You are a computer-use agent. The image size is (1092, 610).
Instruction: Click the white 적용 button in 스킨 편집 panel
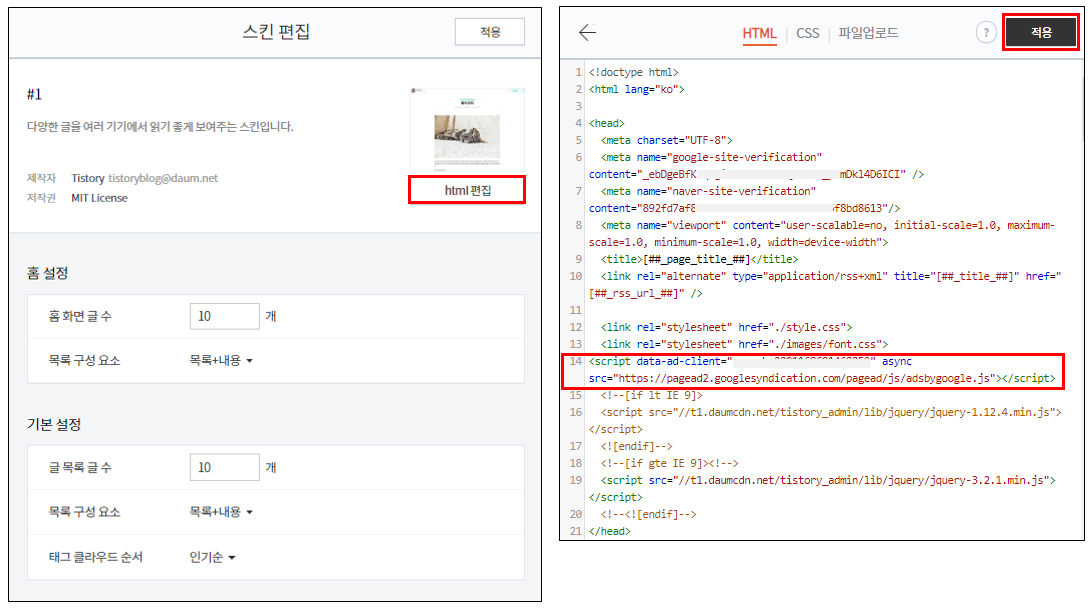(x=490, y=32)
